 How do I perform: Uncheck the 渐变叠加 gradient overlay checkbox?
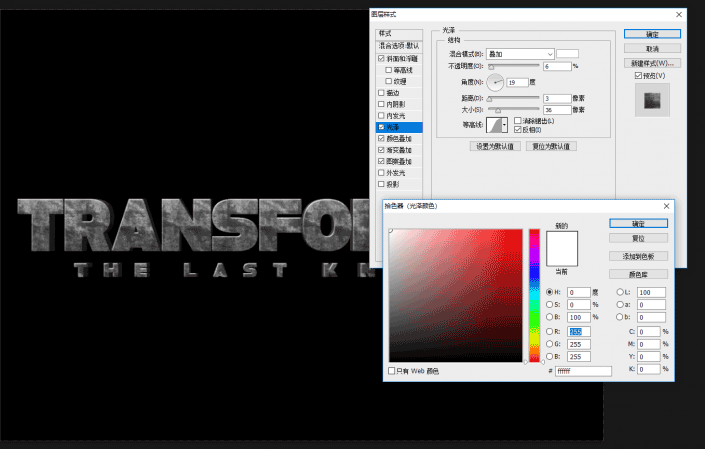pyautogui.click(x=381, y=150)
